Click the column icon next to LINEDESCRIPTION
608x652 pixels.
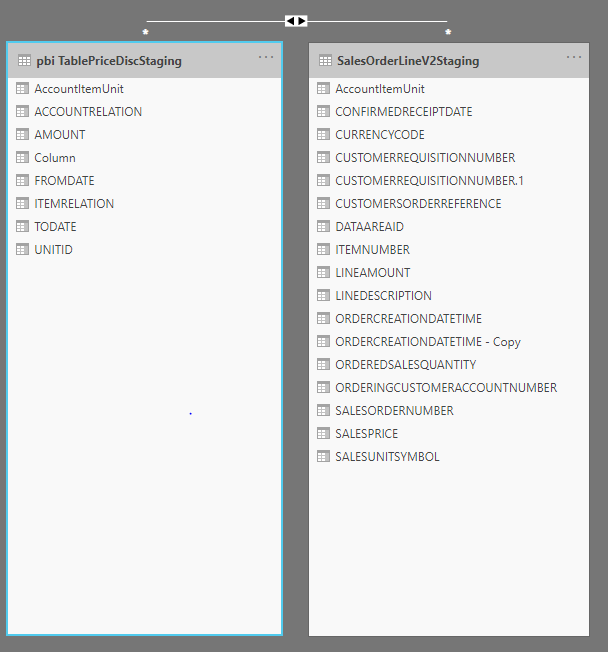pos(324,295)
